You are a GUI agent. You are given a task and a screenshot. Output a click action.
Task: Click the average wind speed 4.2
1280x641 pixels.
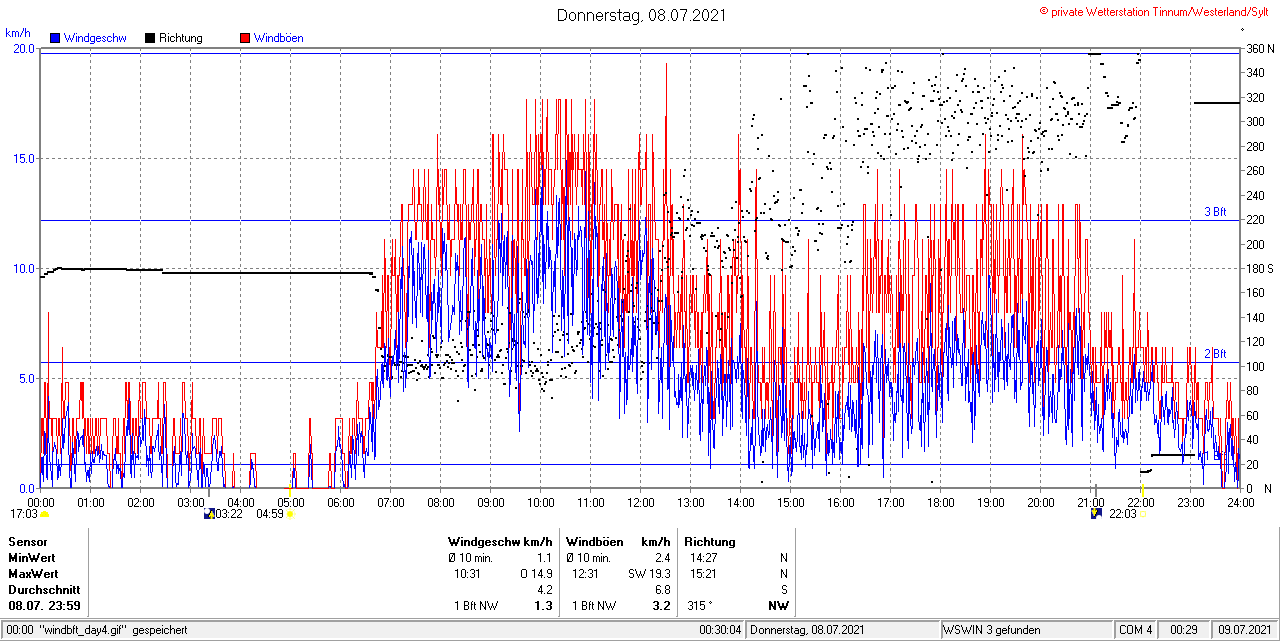[546, 590]
